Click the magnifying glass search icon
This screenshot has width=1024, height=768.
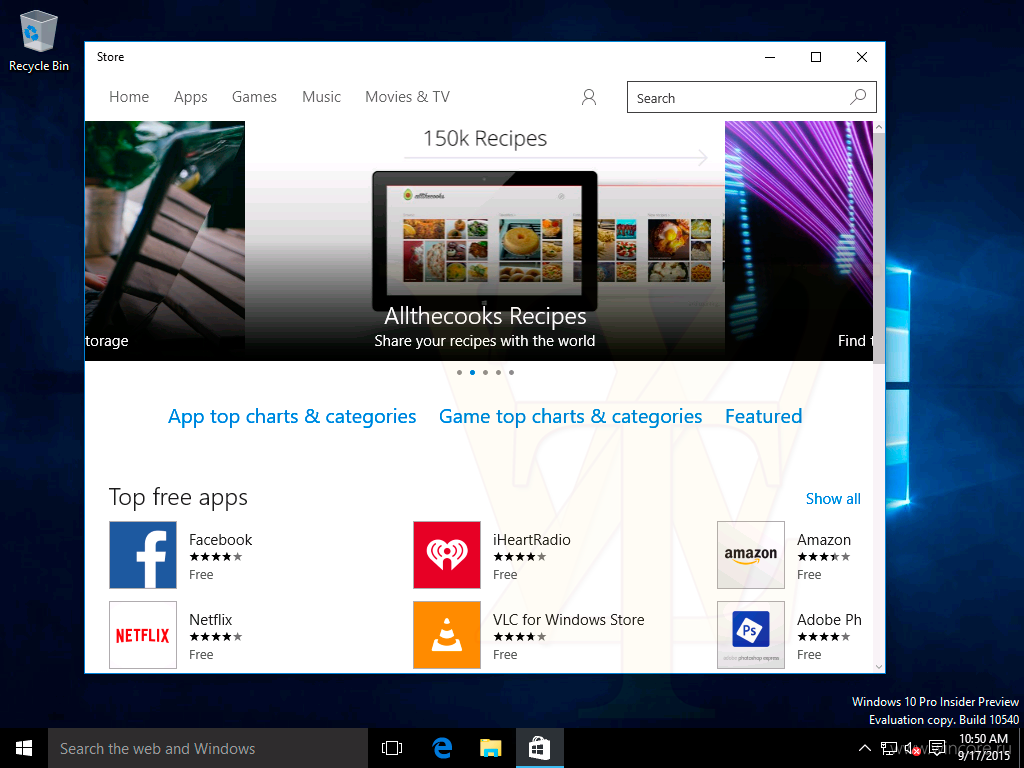pyautogui.click(x=857, y=97)
